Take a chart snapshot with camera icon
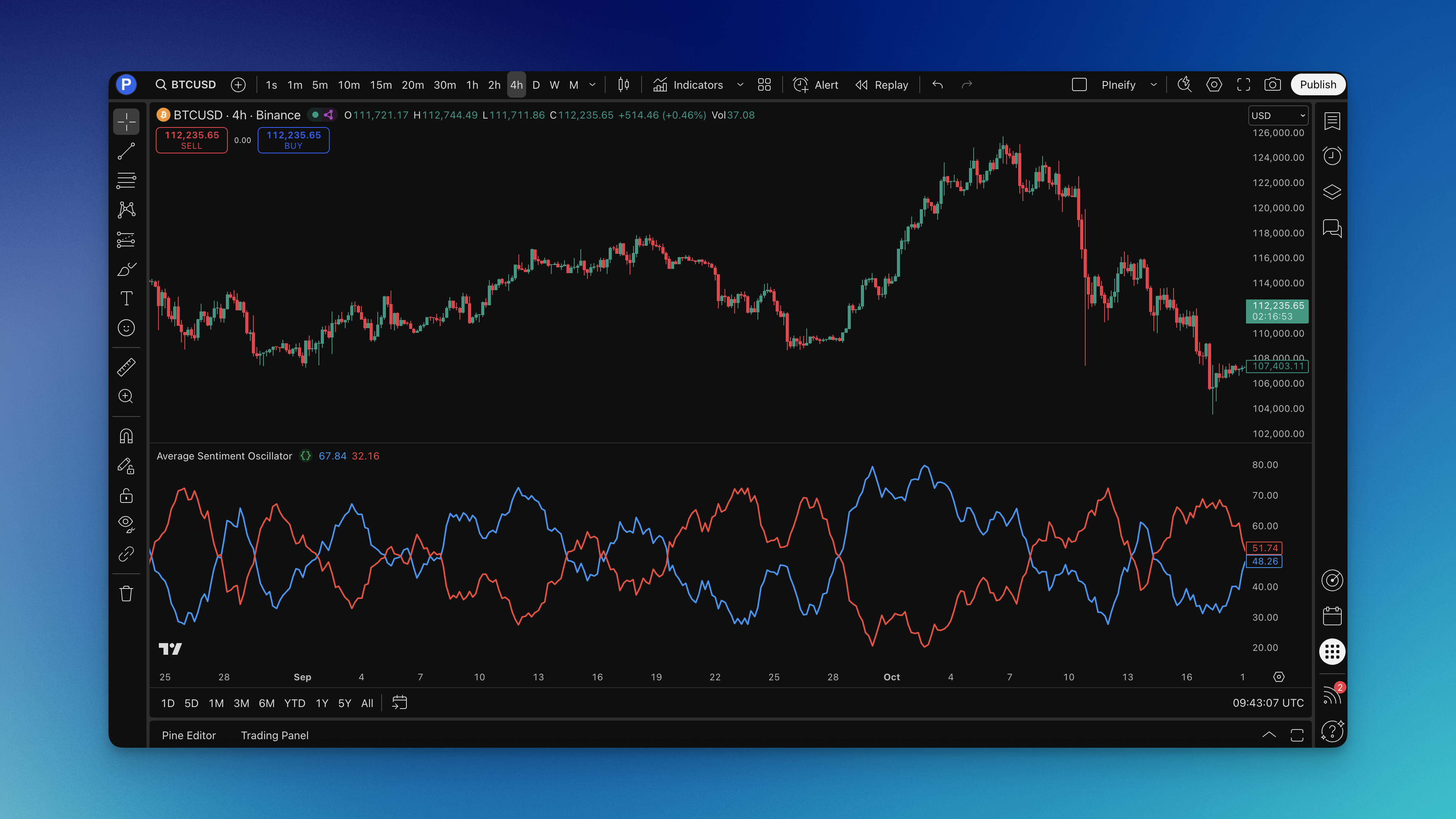 [1272, 85]
